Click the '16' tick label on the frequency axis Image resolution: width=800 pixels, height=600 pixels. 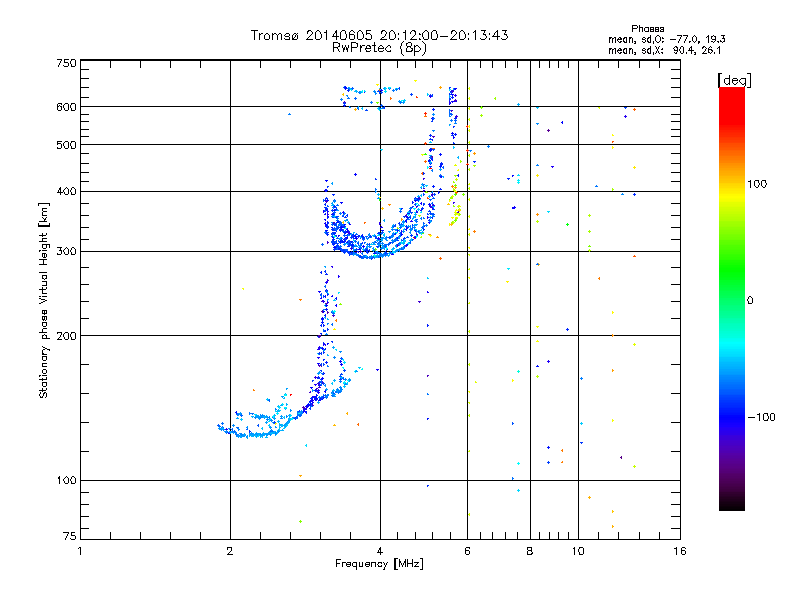[x=680, y=551]
